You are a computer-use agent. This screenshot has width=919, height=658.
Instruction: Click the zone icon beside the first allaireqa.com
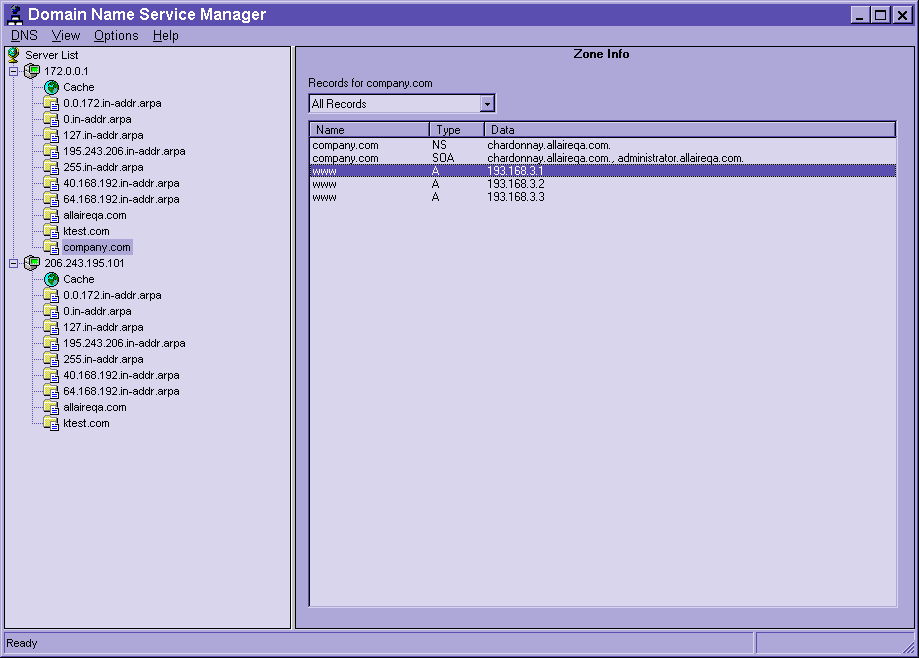coord(51,215)
